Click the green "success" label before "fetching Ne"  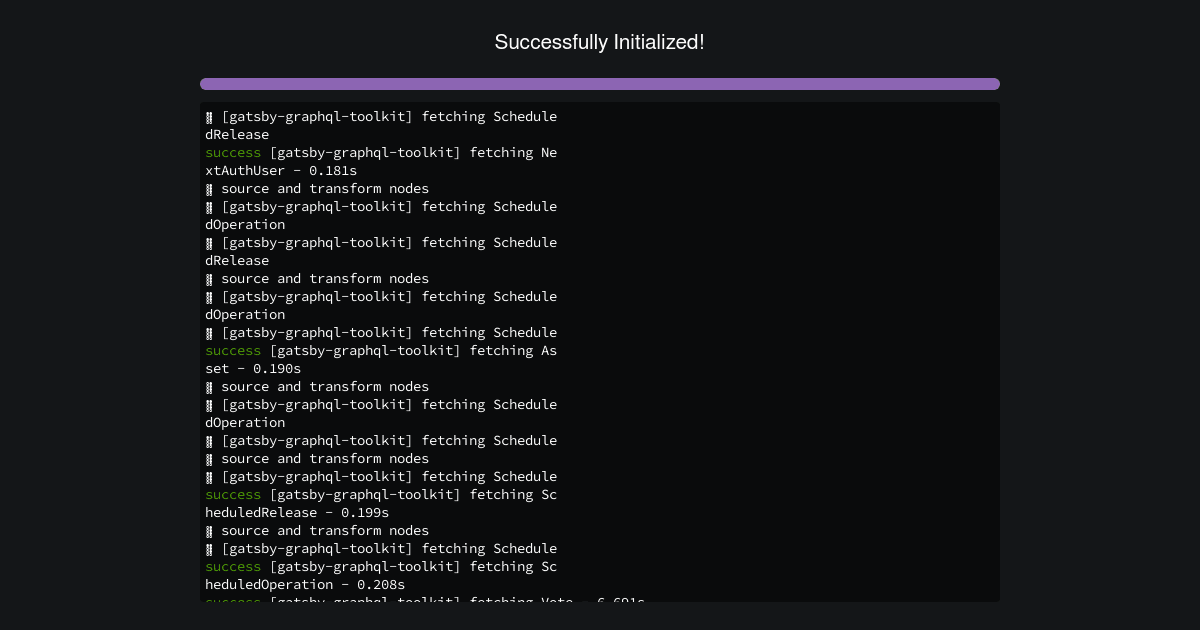click(x=233, y=153)
